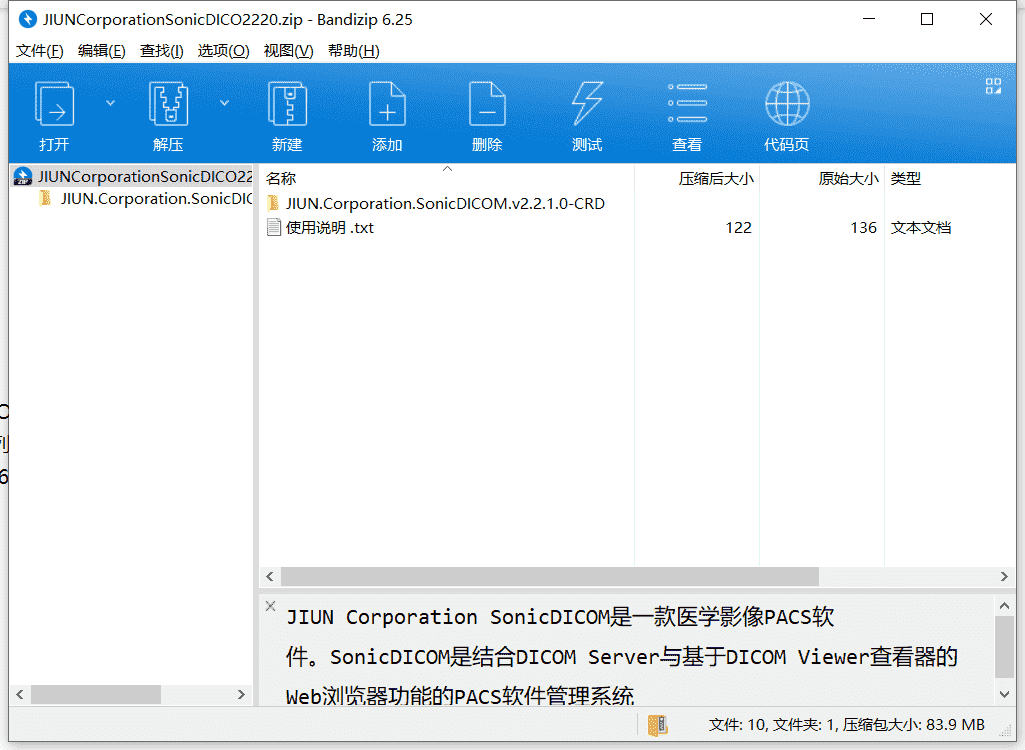Click the comment pane vertical scrollbar thumb
Screen dimensions: 1025x750
point(1004,647)
